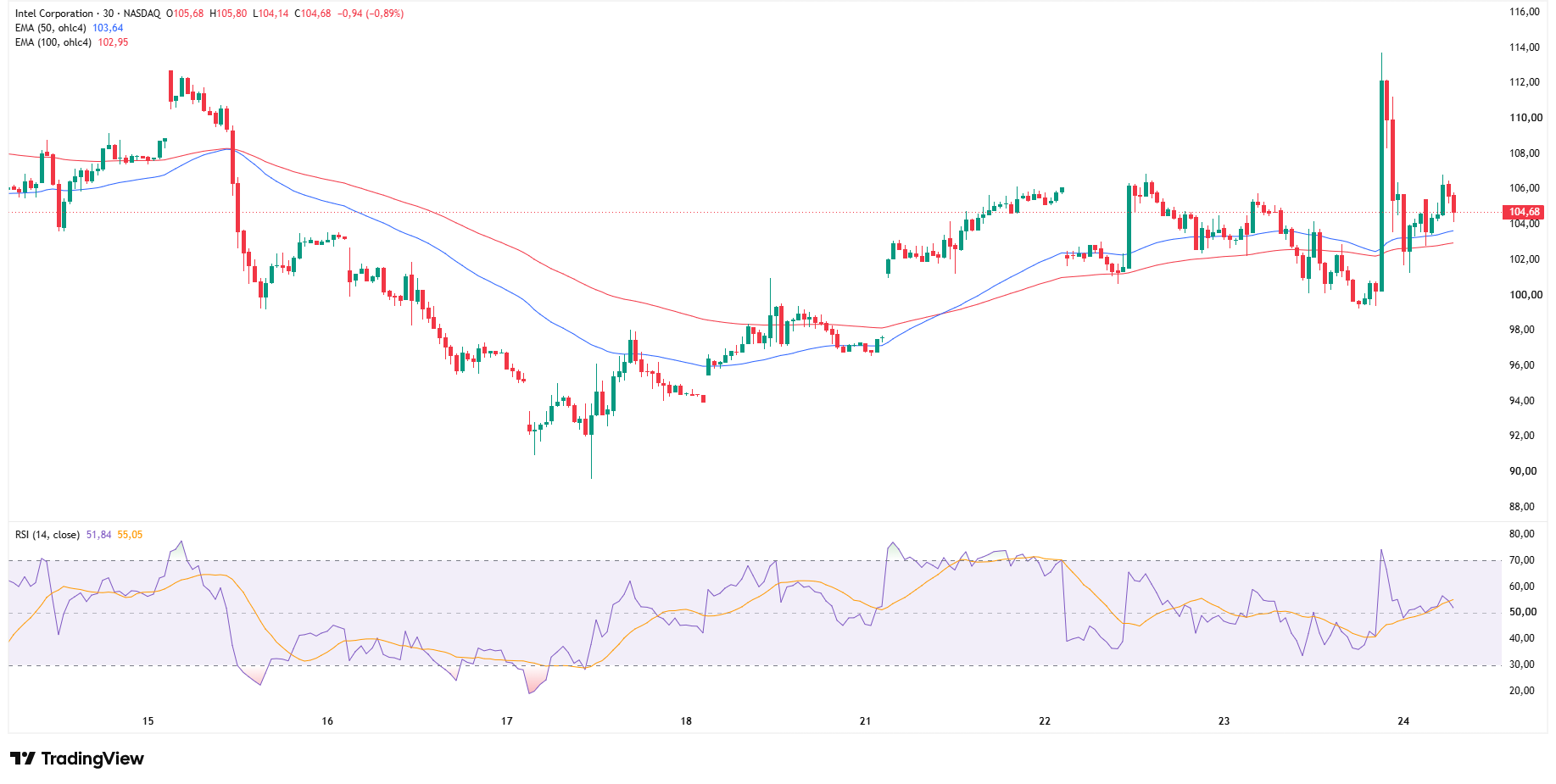
Task: Click date label 18 on time axis
Action: coord(686,721)
